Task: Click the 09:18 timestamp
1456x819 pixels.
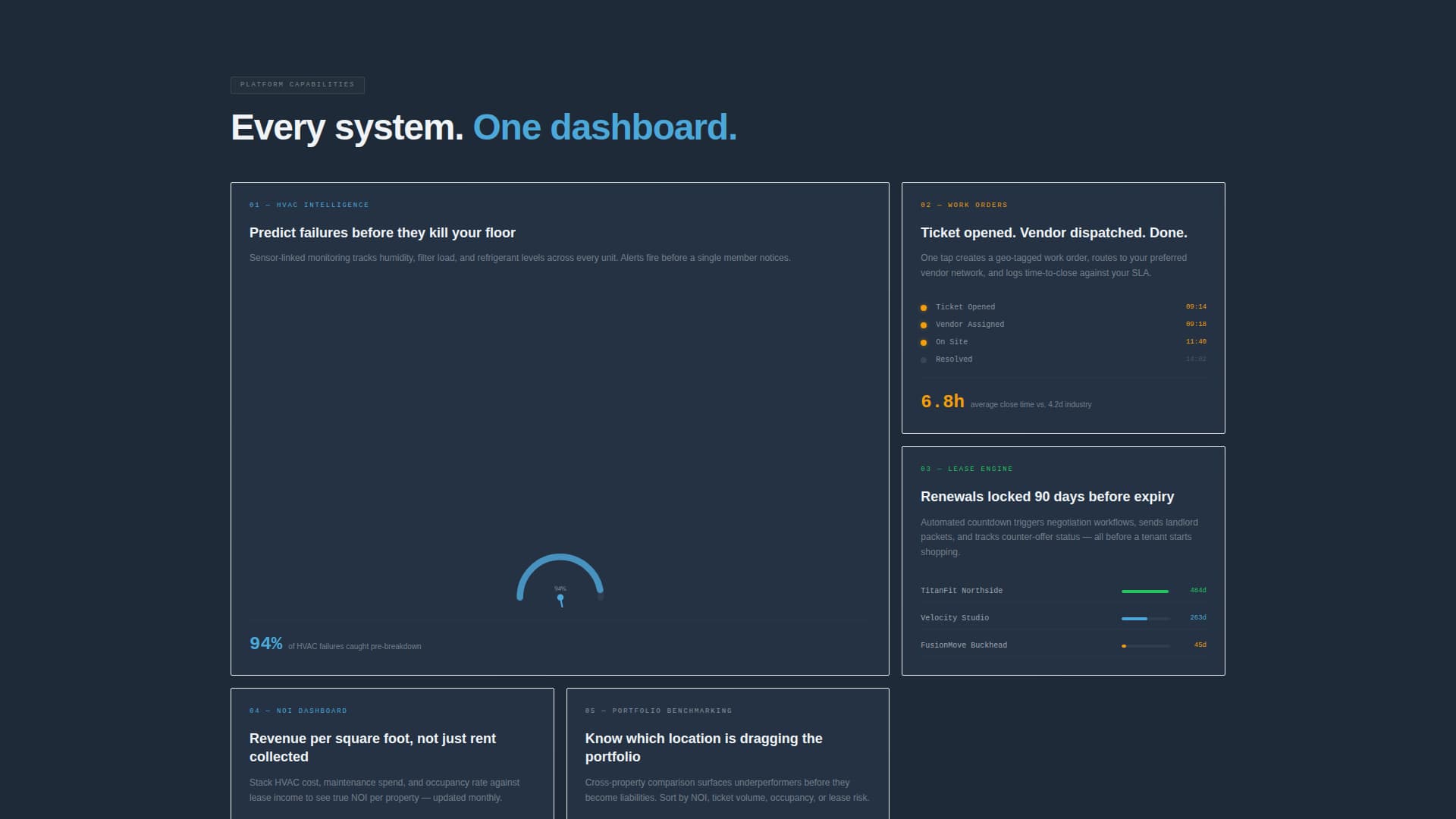Action: coord(1196,325)
